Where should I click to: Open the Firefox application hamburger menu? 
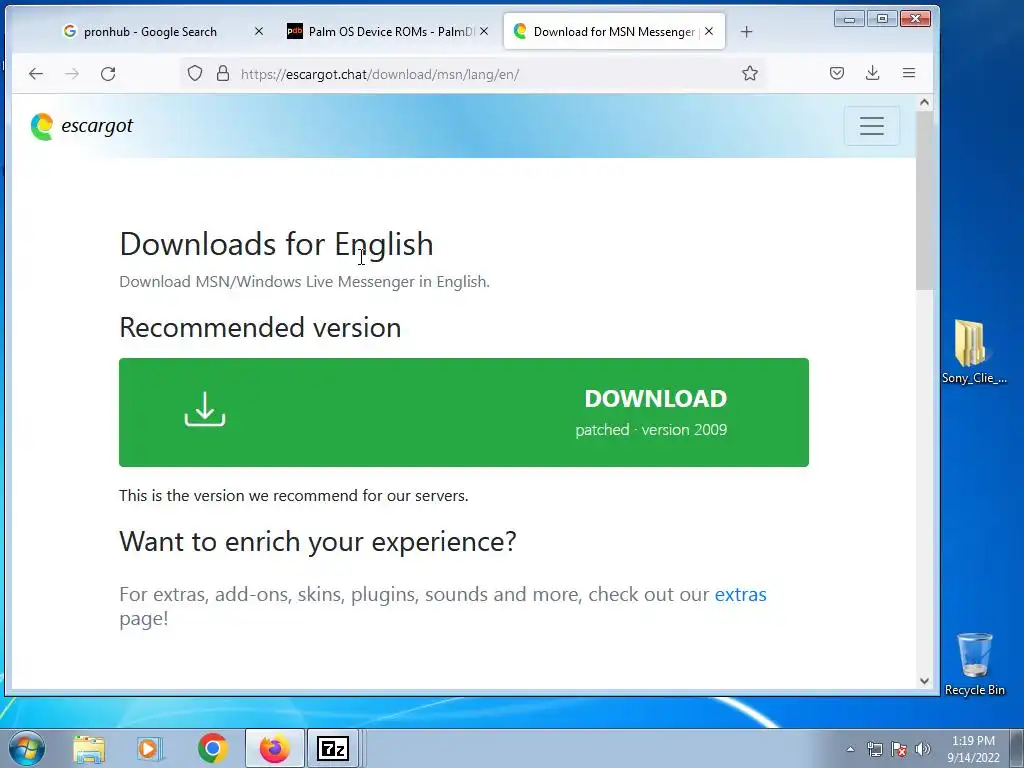click(908, 73)
